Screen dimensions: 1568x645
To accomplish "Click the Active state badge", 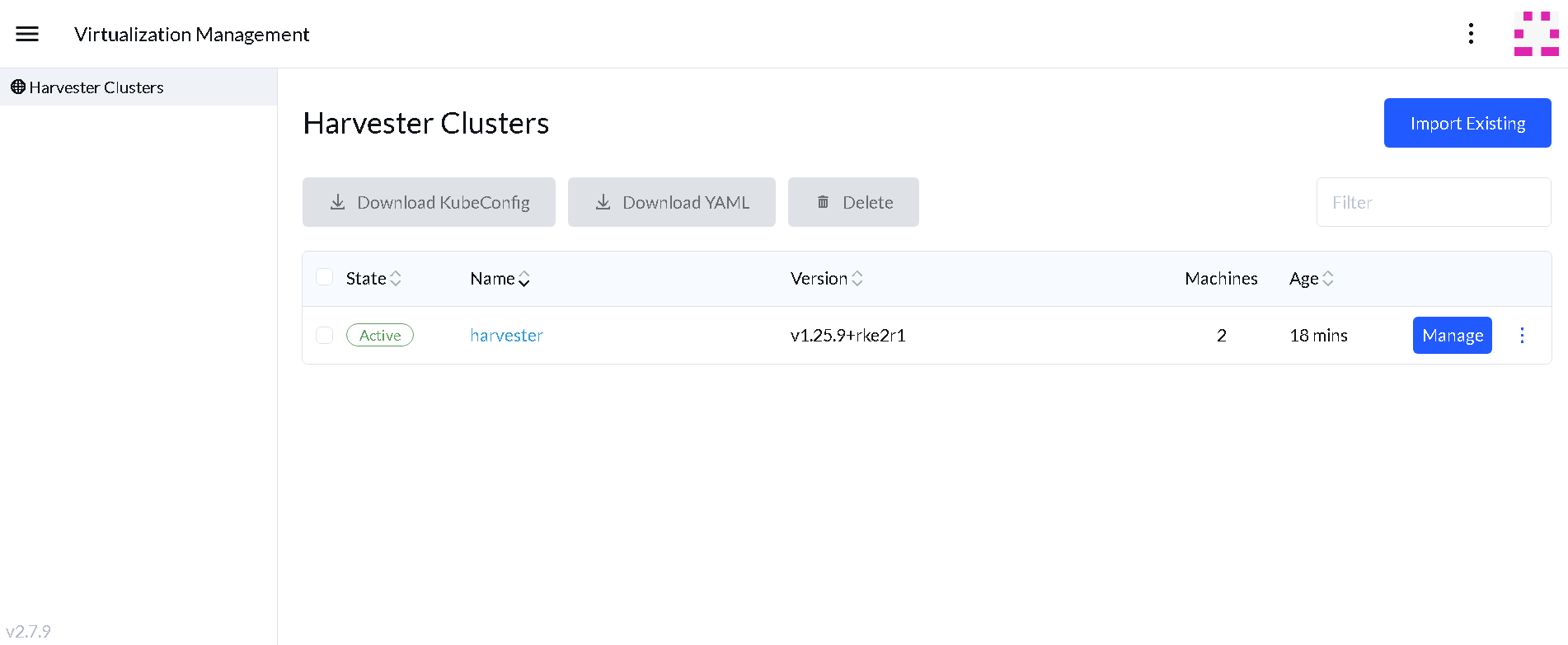I will [380, 335].
